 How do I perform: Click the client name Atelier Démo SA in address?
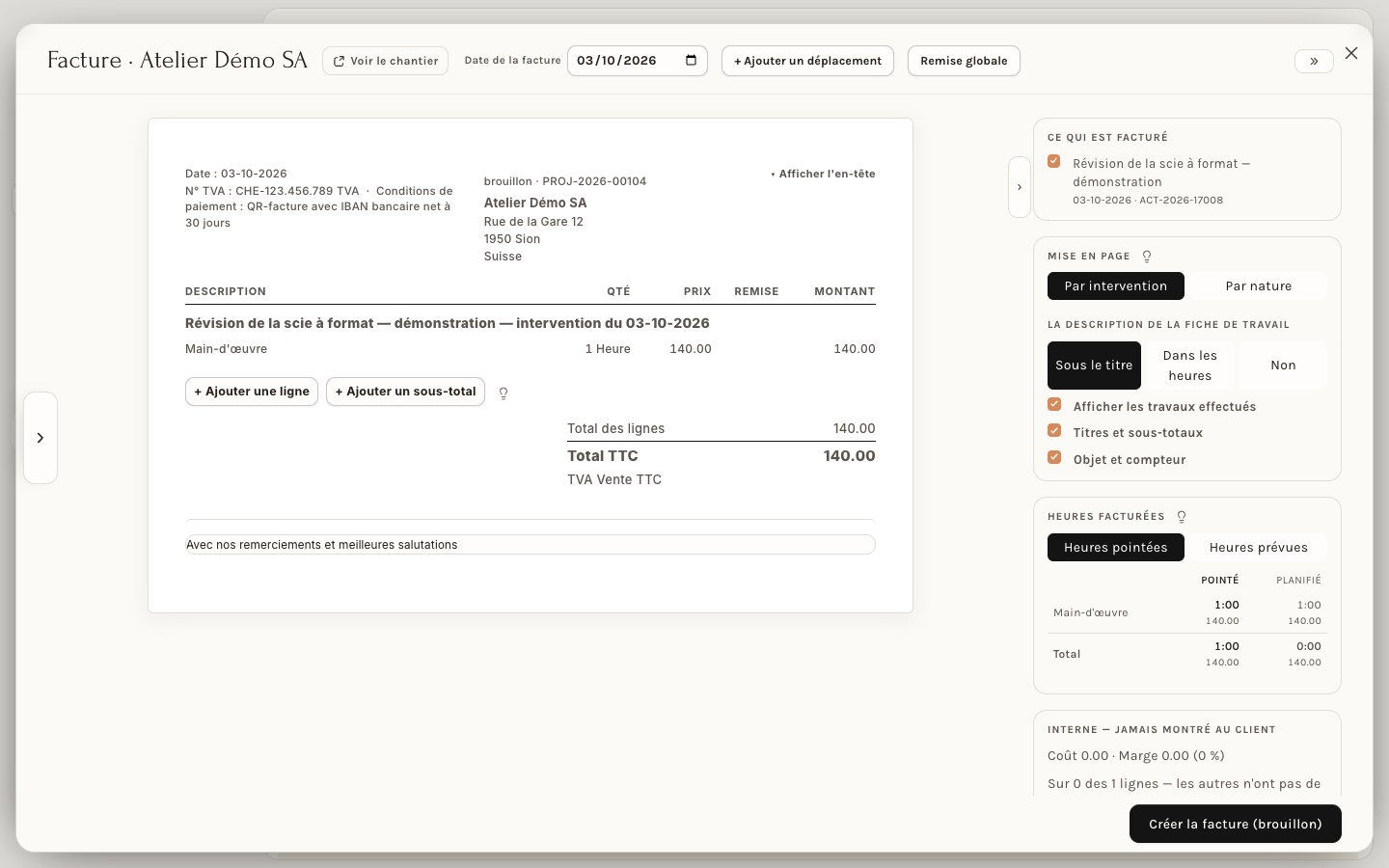(x=535, y=203)
